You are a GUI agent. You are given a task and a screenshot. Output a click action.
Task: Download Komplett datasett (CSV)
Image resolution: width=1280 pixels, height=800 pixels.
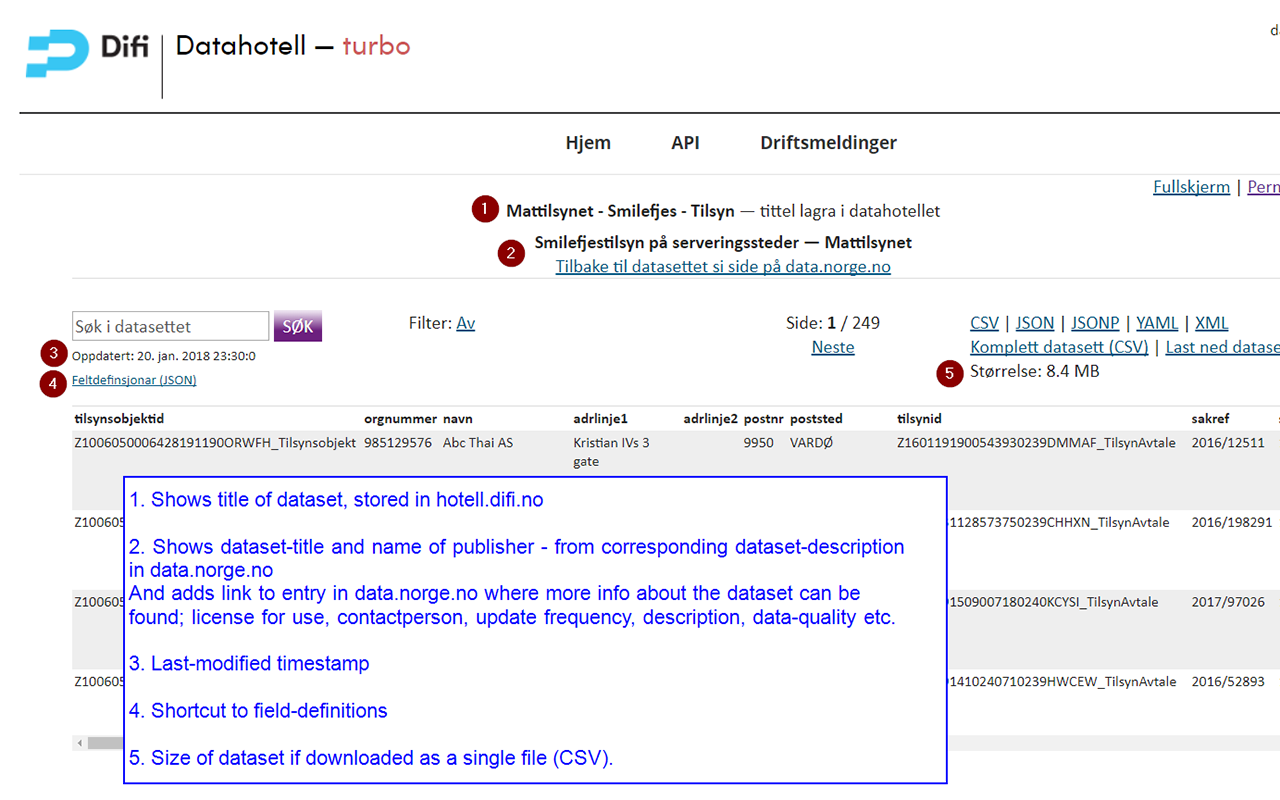(1059, 347)
